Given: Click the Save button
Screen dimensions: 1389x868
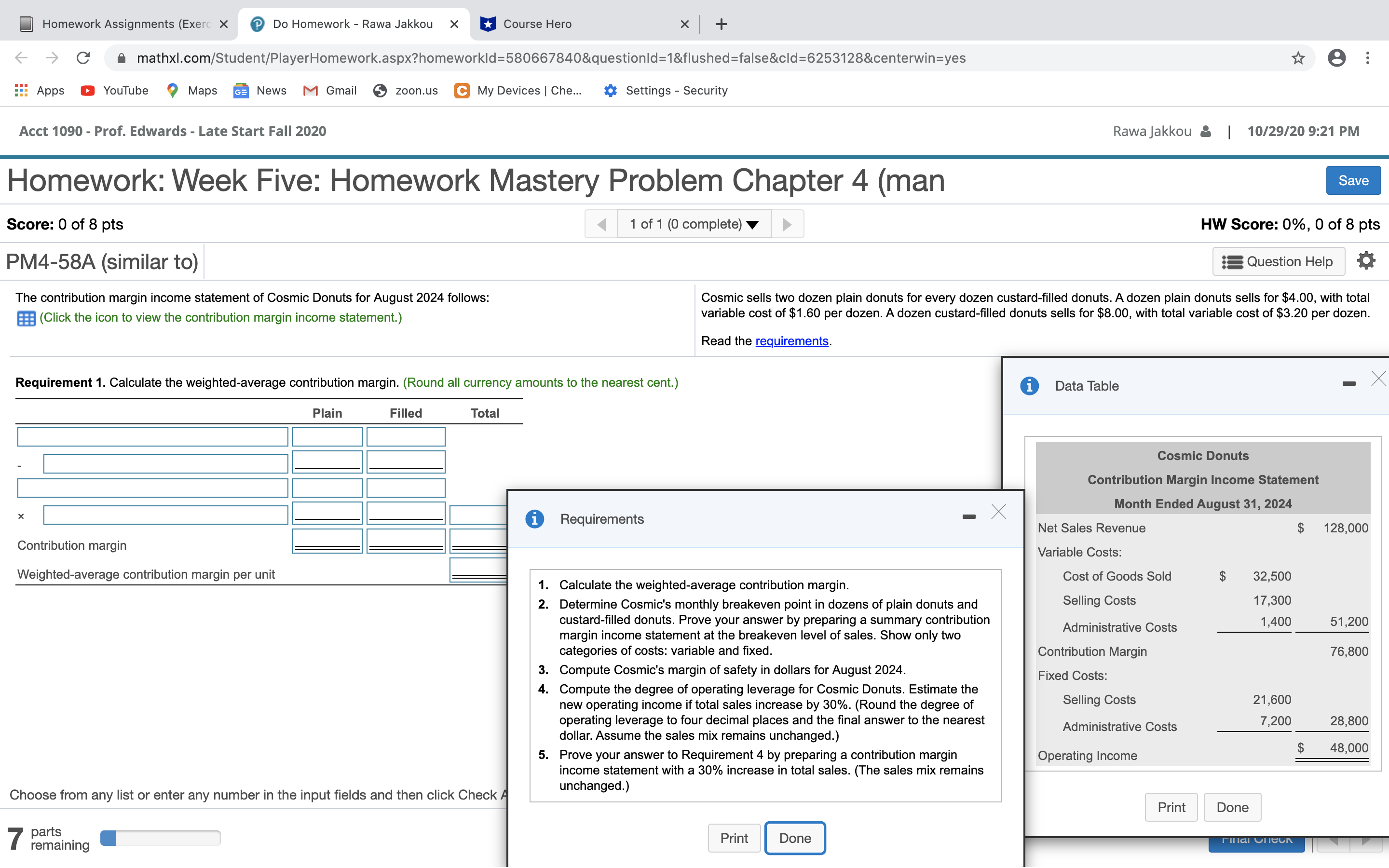Looking at the screenshot, I should tap(1353, 180).
